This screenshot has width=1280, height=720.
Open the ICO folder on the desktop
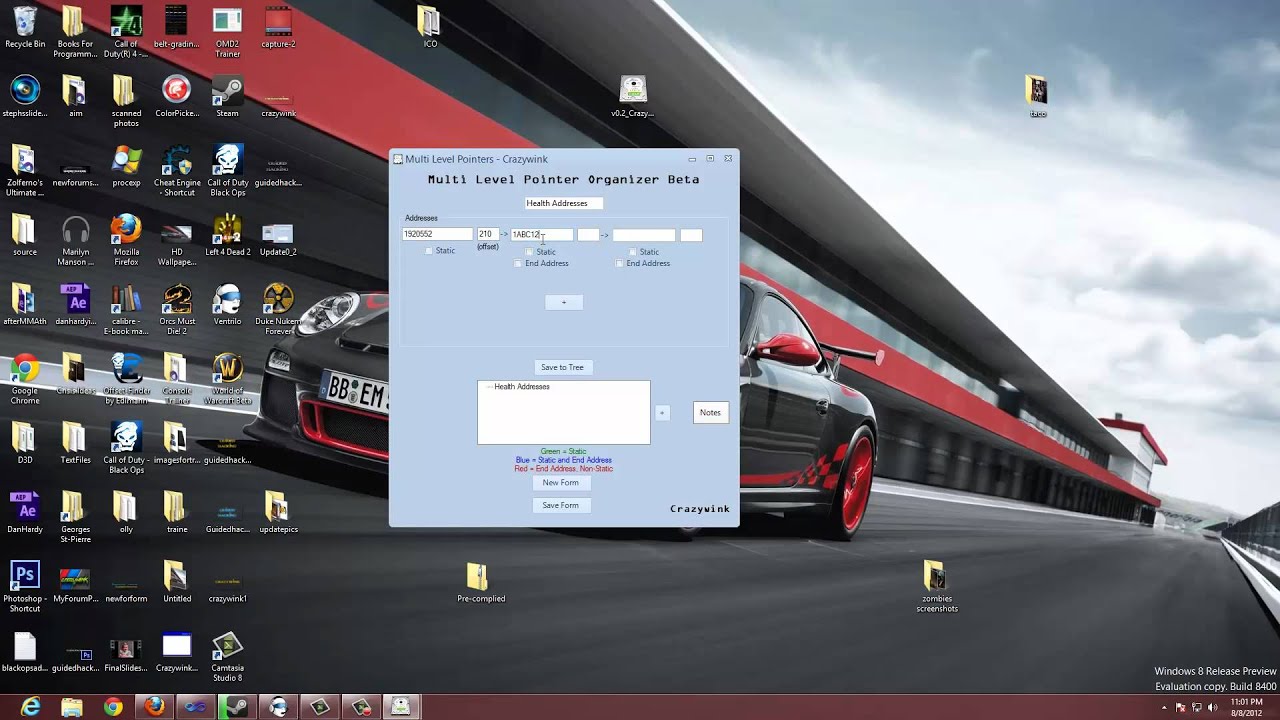429,27
